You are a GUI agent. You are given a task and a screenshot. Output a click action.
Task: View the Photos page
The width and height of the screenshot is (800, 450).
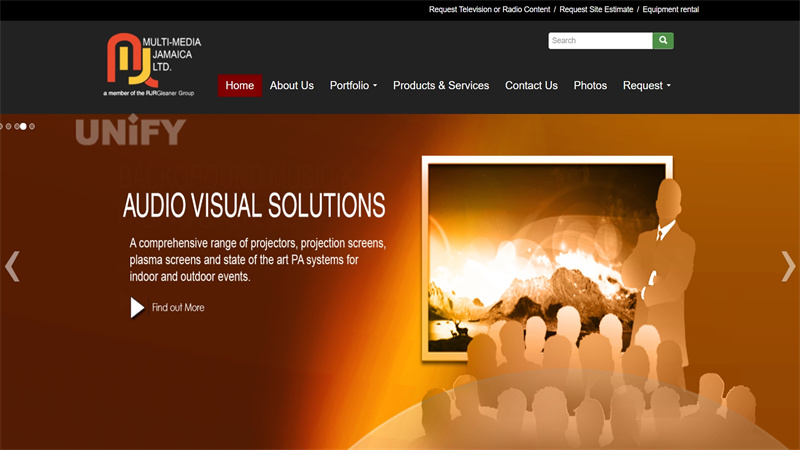point(590,86)
